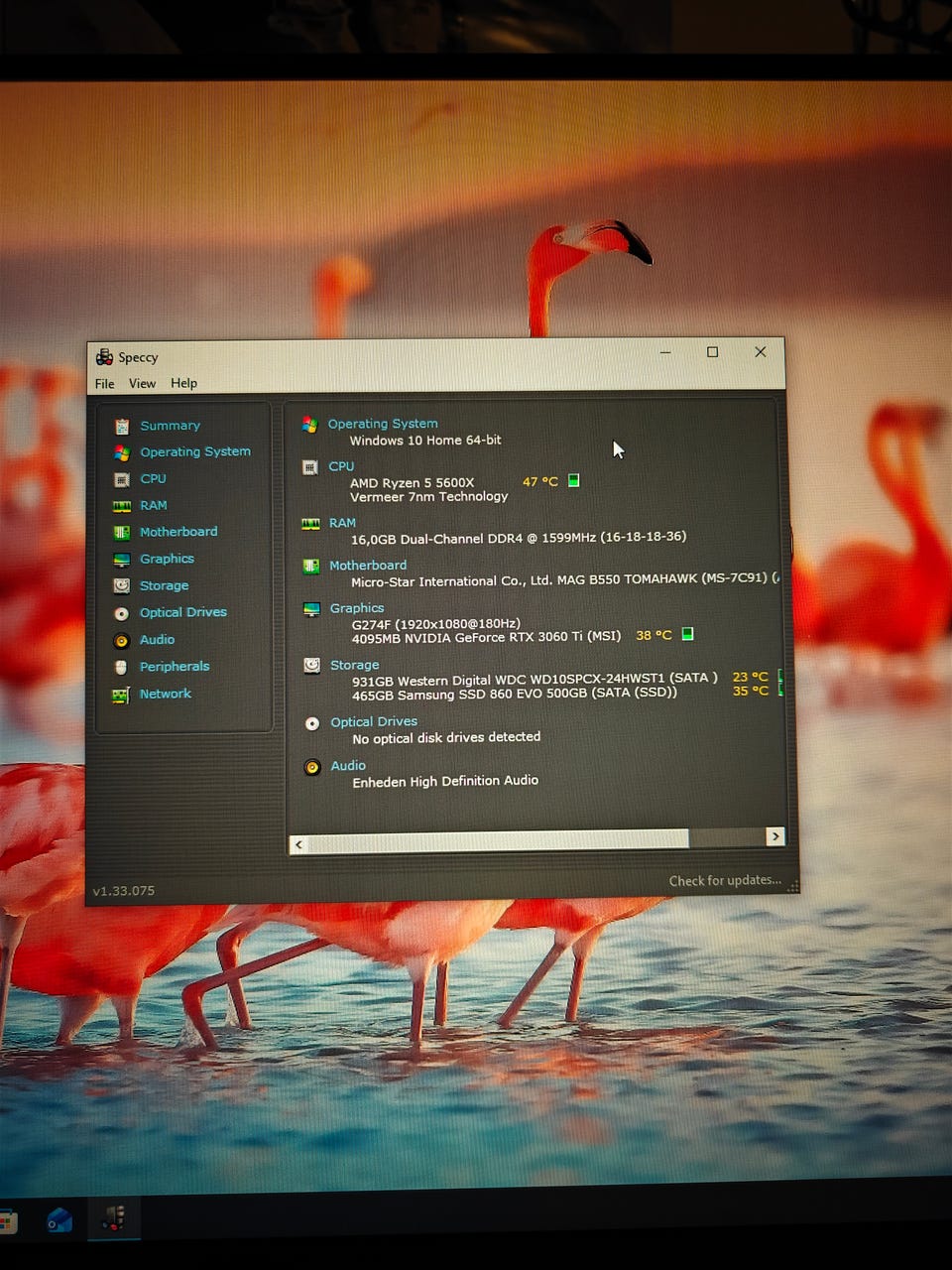Open the CPU heading link in summary
Image resolution: width=952 pixels, height=1270 pixels.
point(341,466)
